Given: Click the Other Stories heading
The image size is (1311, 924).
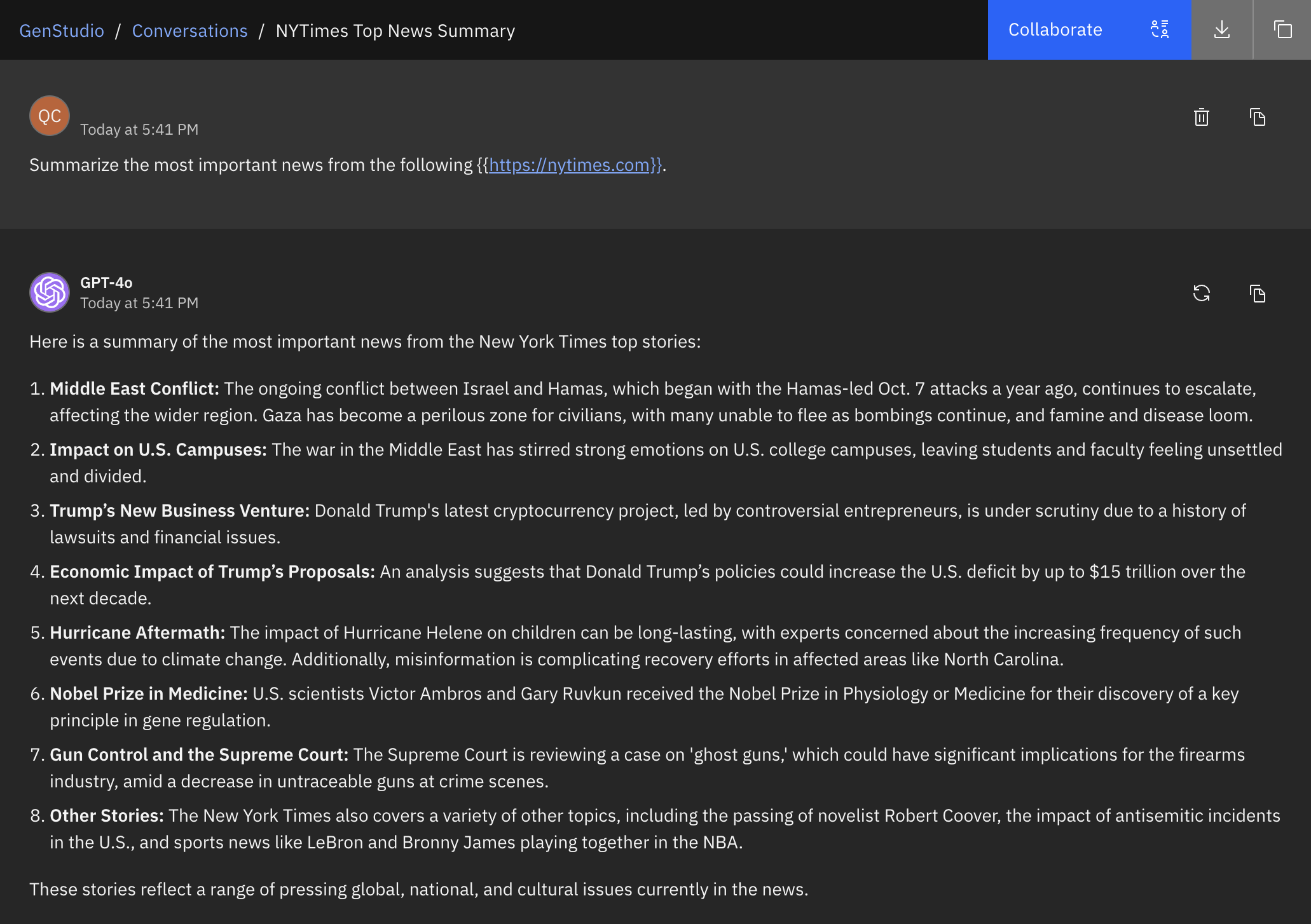Looking at the screenshot, I should point(106,816).
